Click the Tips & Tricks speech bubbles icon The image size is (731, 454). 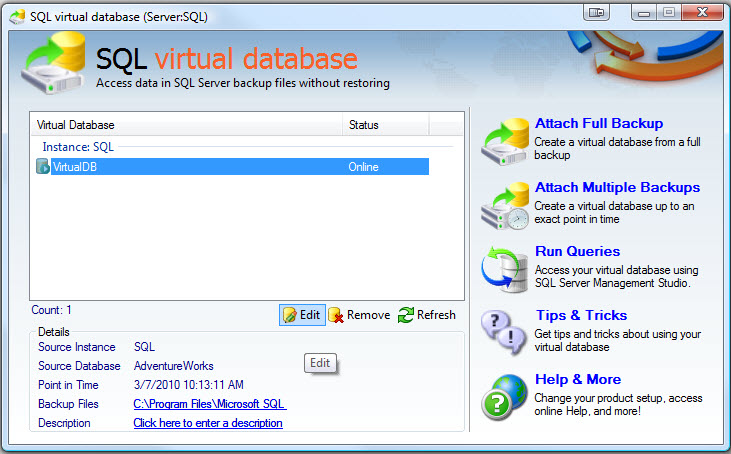click(505, 334)
